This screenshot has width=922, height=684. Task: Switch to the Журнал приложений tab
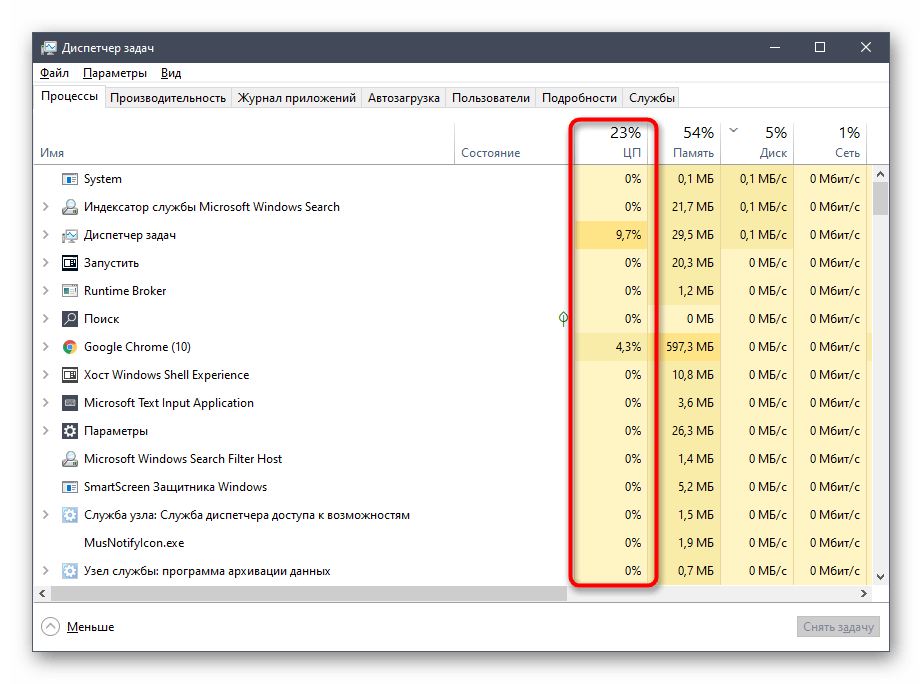[296, 98]
